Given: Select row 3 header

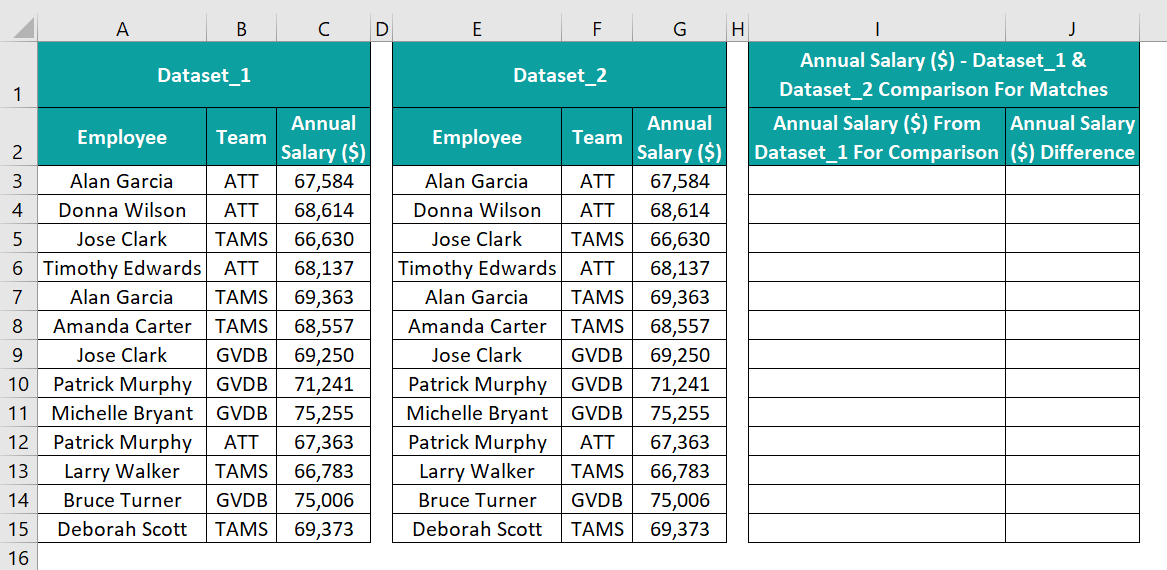Looking at the screenshot, I should point(19,181).
